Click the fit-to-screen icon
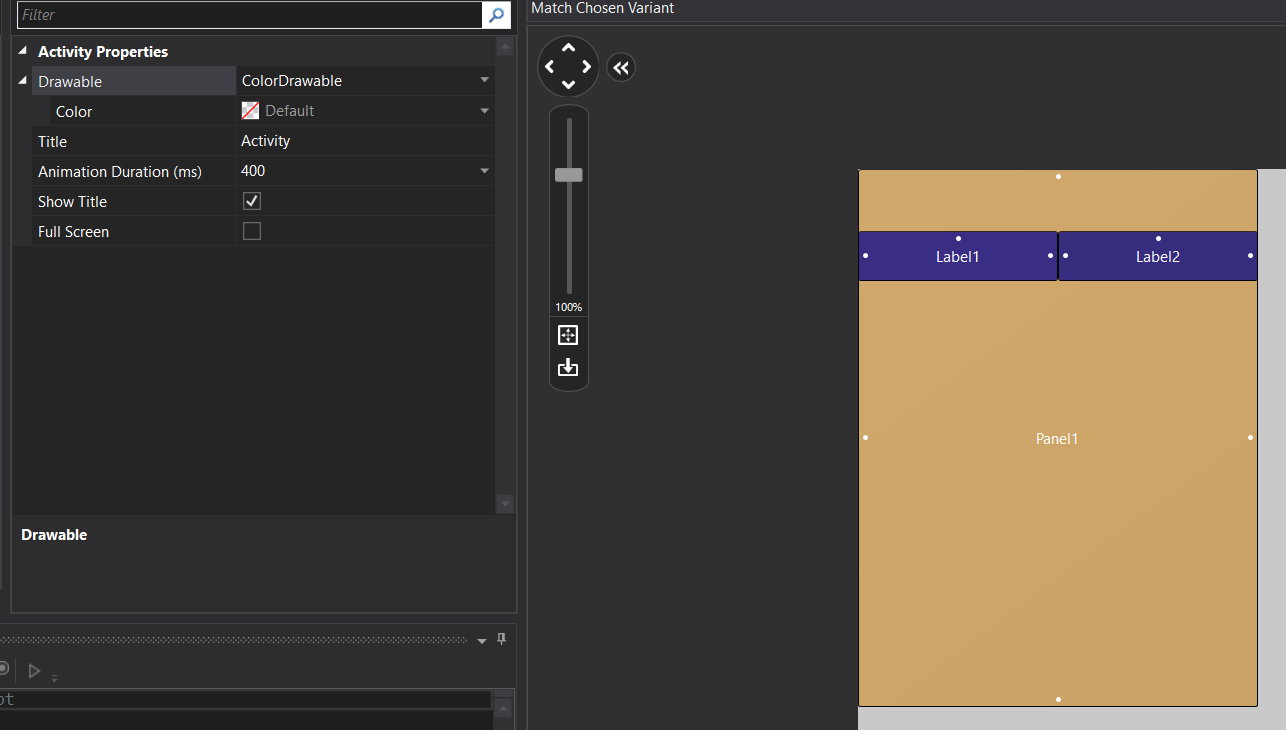Screen dimensions: 1286x730 tap(568, 335)
